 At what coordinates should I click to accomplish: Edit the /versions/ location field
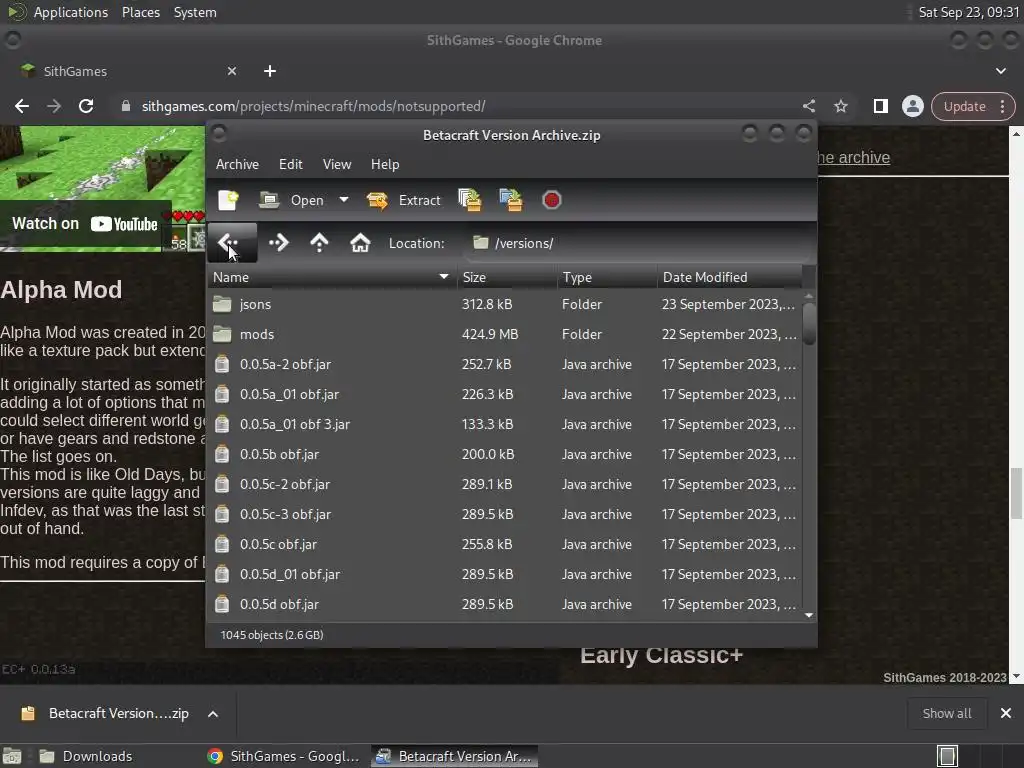tap(637, 243)
